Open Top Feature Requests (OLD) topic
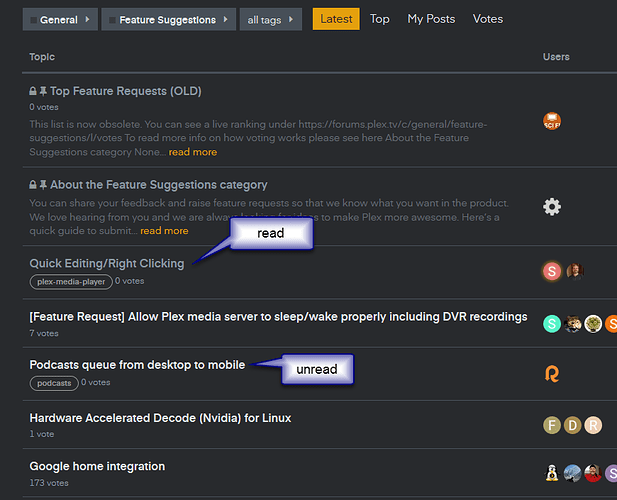Viewport: 617px width, 500px height. point(126,91)
